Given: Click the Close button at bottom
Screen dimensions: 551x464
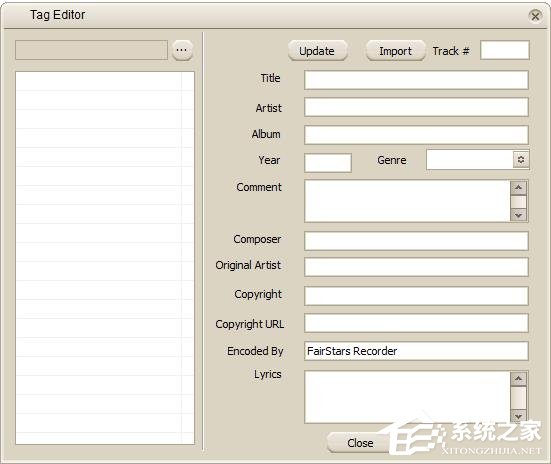Looking at the screenshot, I should pos(360,443).
